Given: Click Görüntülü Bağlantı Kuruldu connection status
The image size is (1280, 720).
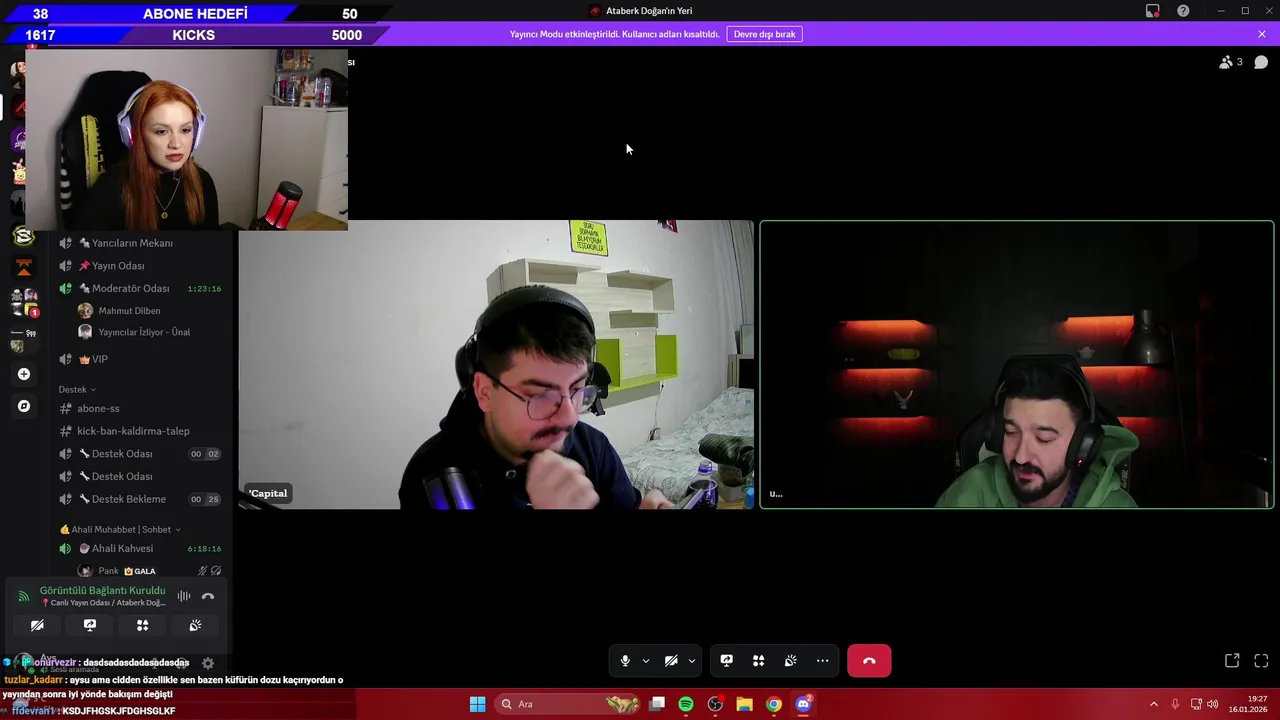Looking at the screenshot, I should tap(102, 591).
